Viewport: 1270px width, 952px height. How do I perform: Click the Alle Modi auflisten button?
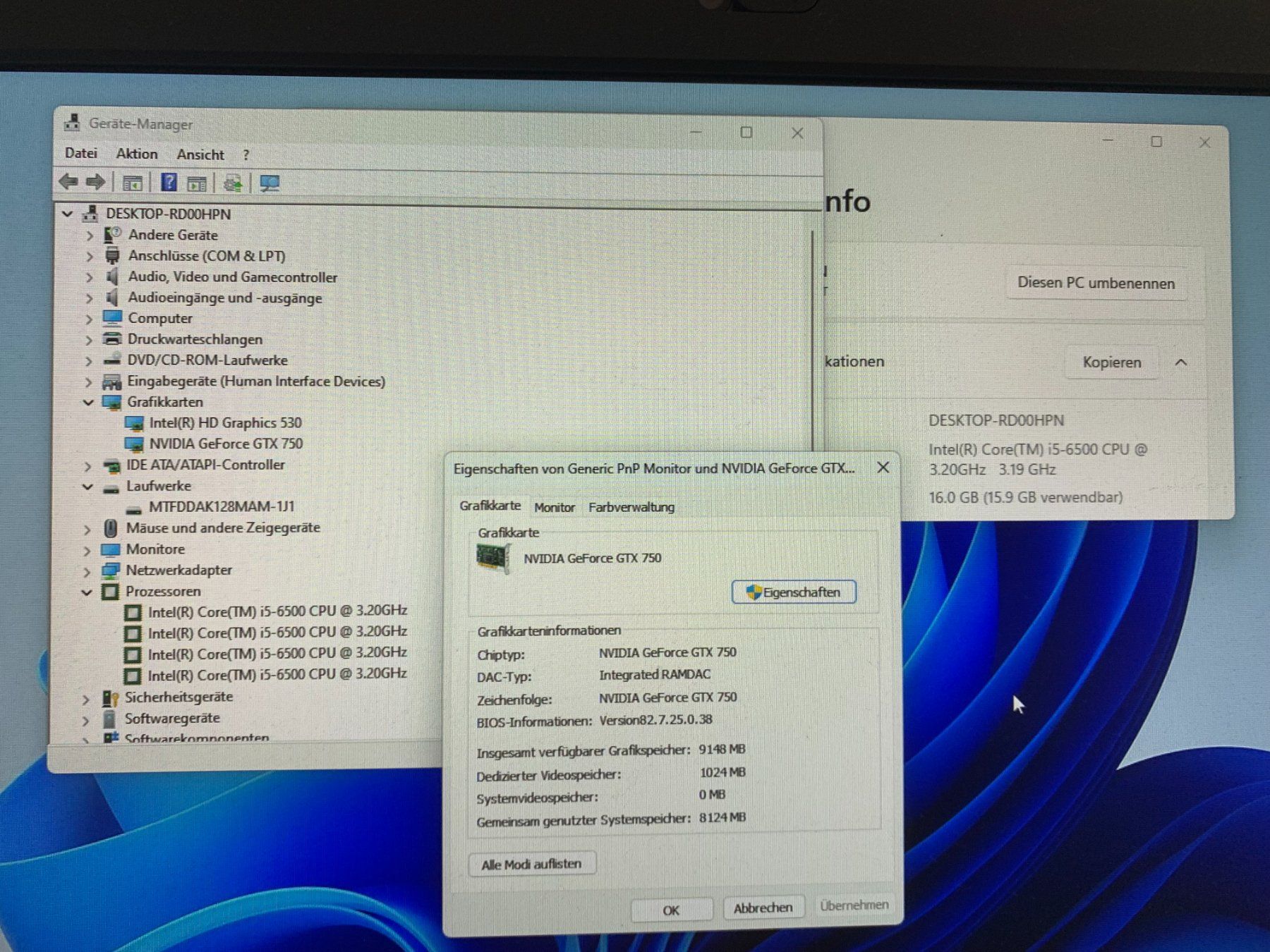(532, 865)
